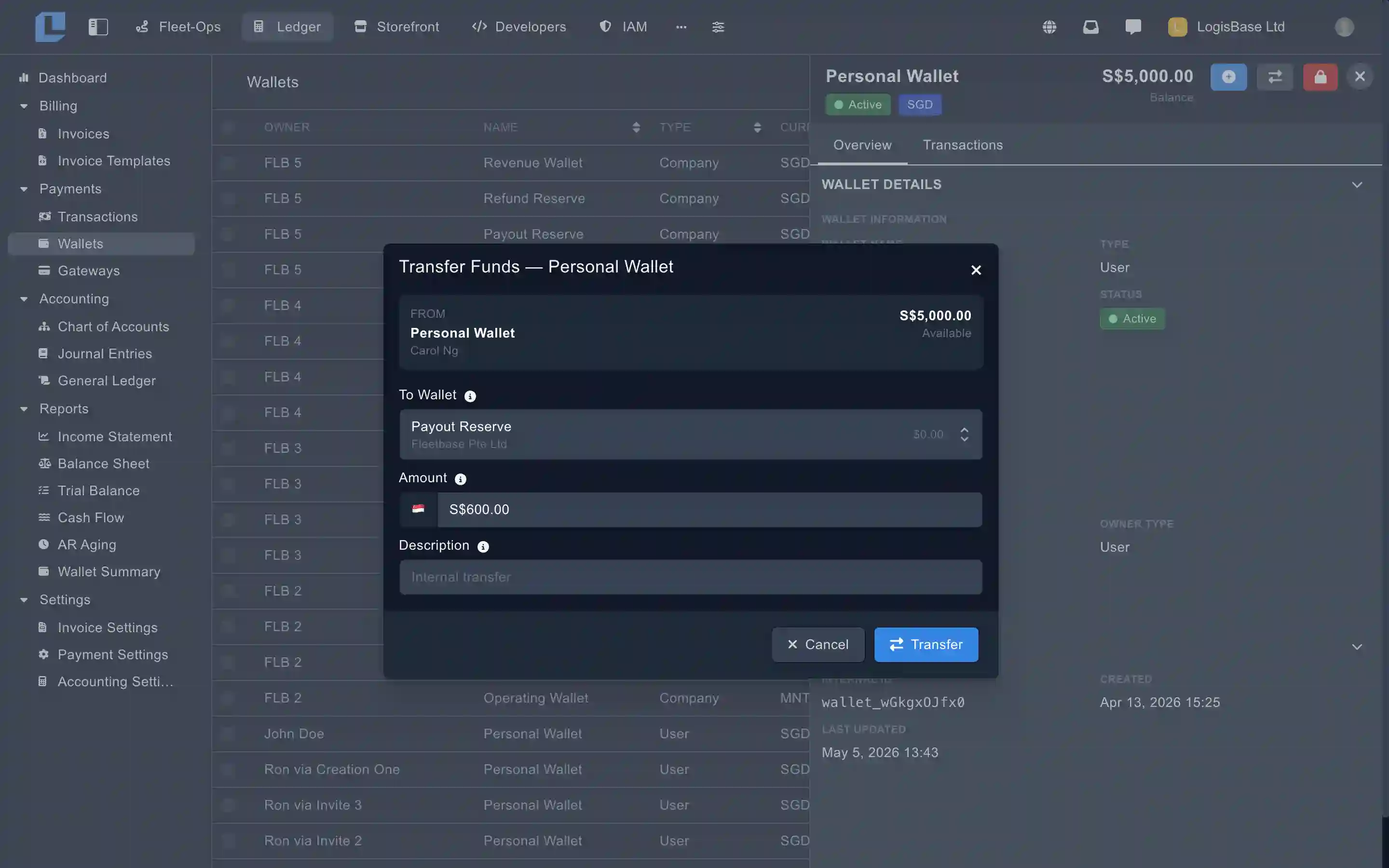Click the blue add funds icon button
This screenshot has width=1389, height=868.
click(x=1228, y=77)
